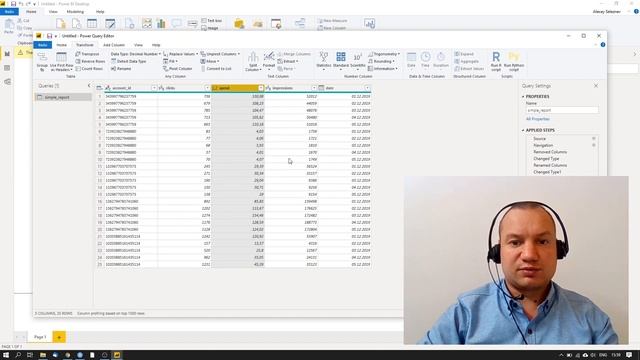Open the File tab in Power Query Editor

[x=42, y=45]
